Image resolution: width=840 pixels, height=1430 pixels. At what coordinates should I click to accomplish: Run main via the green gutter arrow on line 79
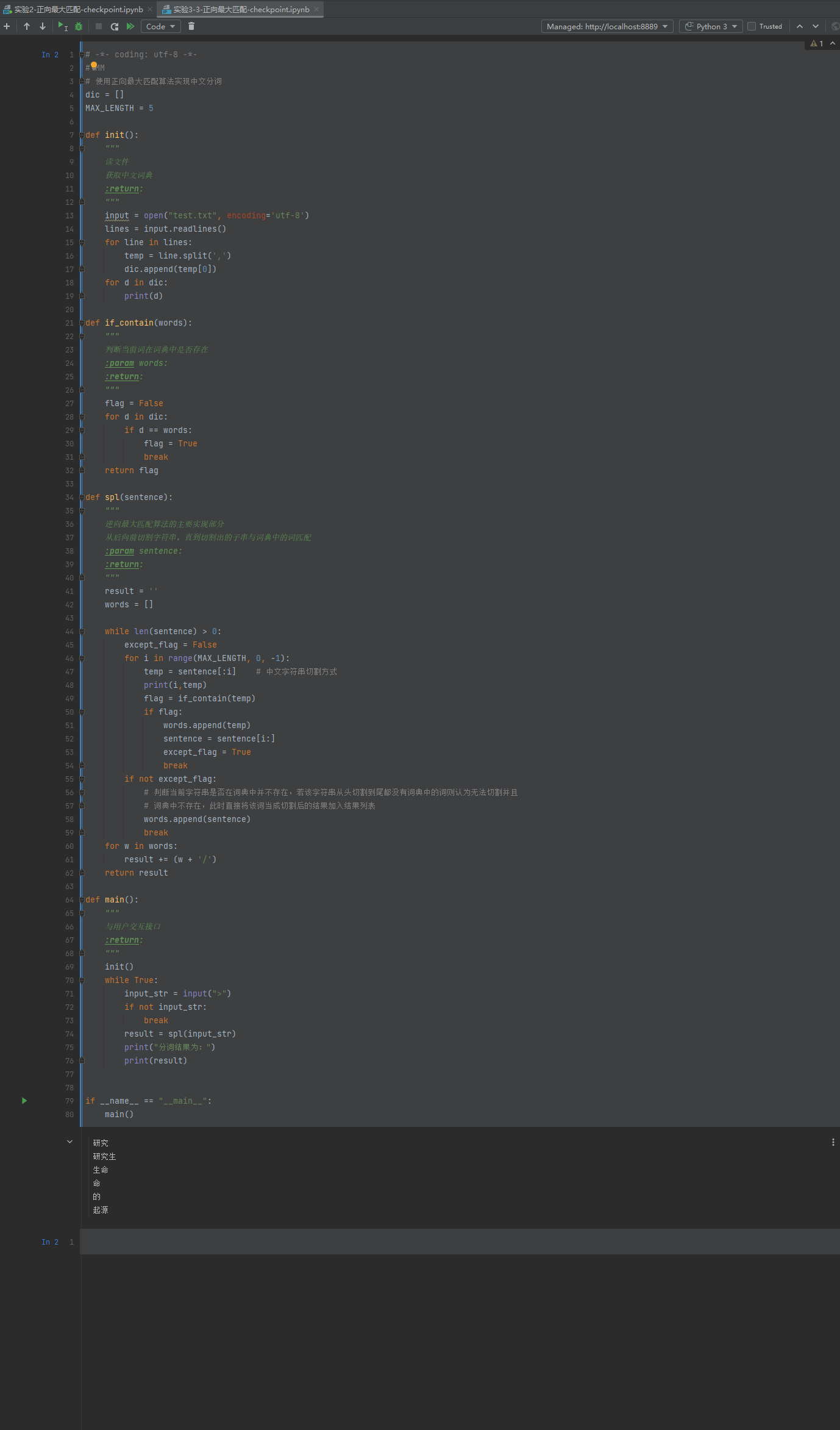click(x=24, y=1101)
